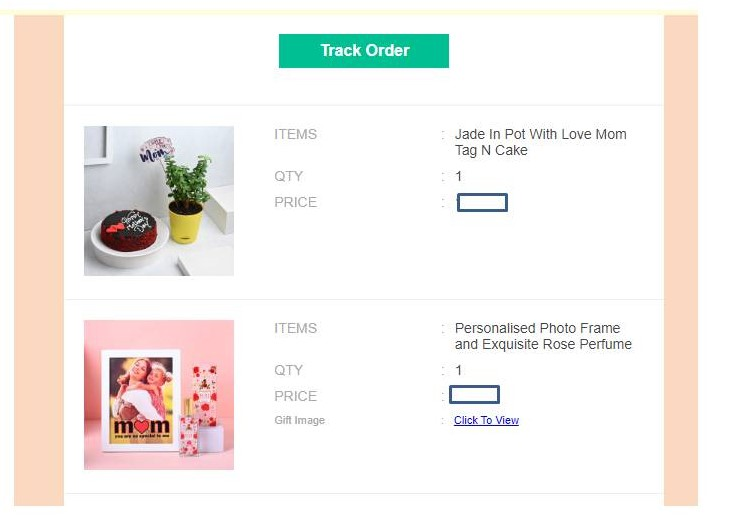Click the quantity value of the jade pot item
The image size is (734, 524).
459,176
